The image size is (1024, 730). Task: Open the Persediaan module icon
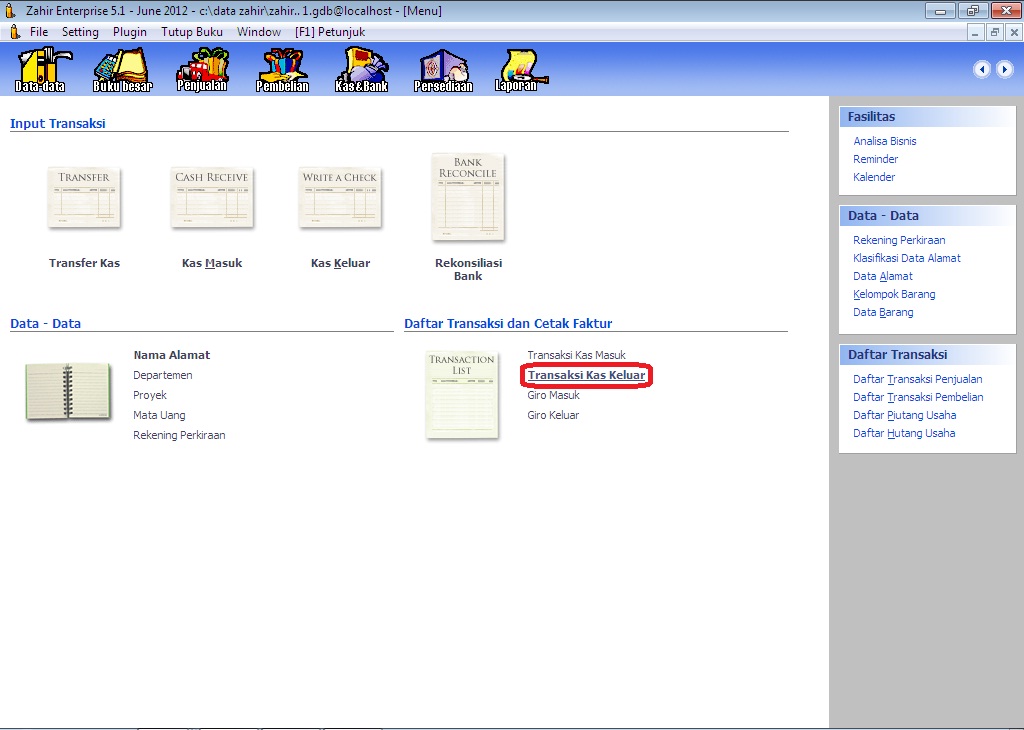443,69
